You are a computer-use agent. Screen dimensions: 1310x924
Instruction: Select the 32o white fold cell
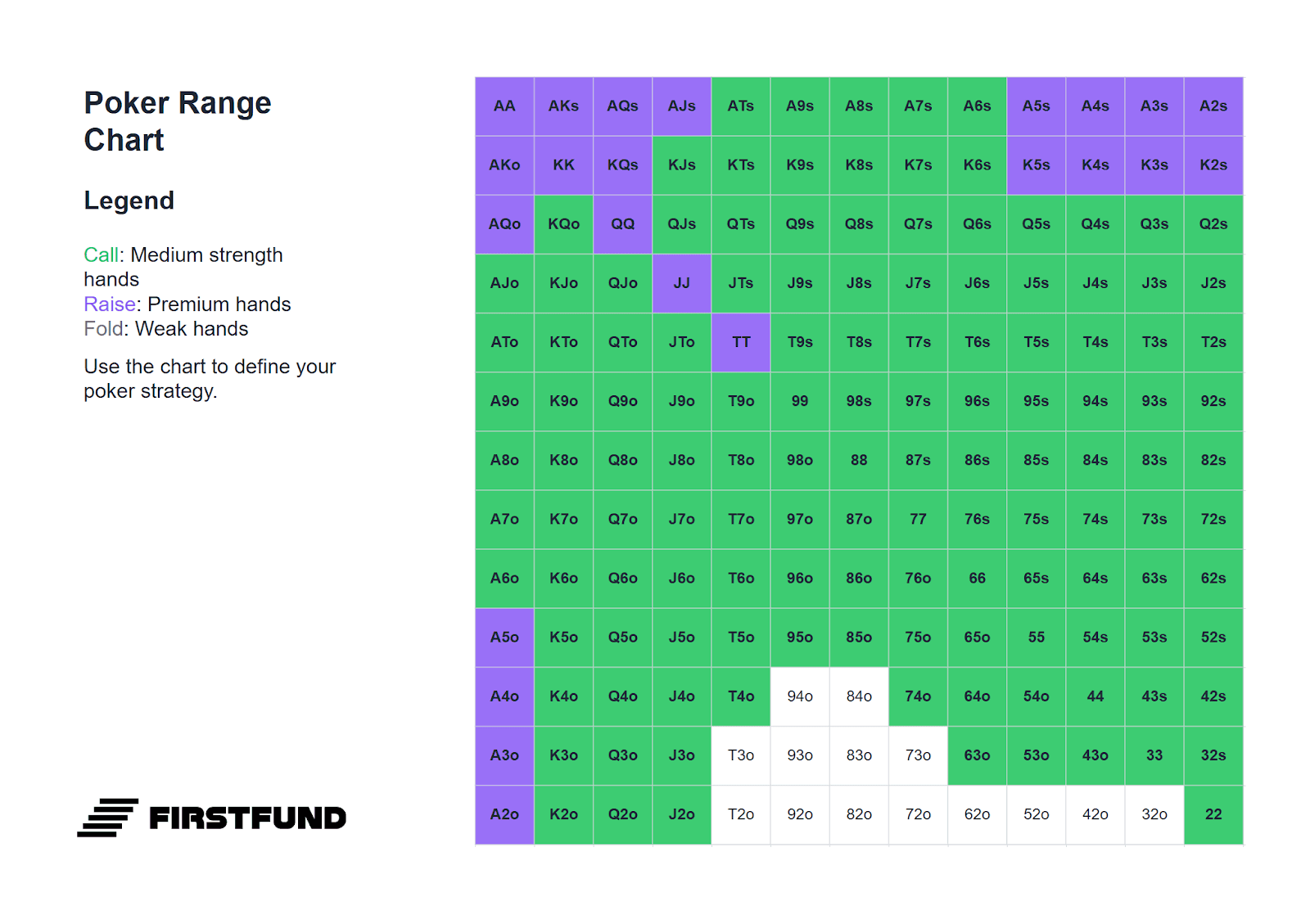(1154, 815)
